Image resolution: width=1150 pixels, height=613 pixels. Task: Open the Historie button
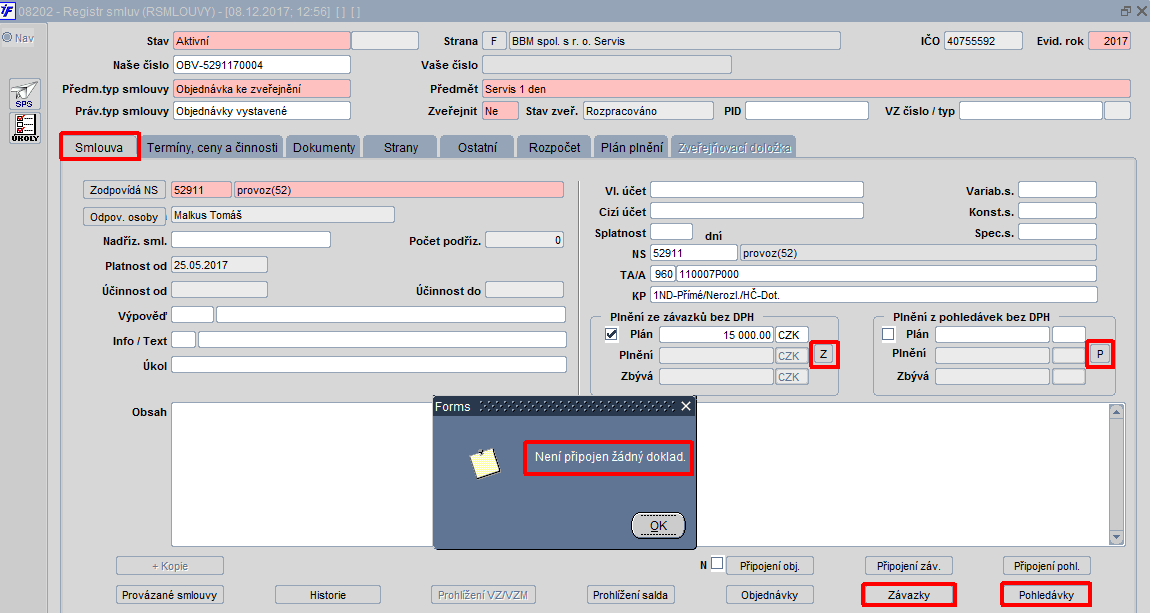pos(328,595)
